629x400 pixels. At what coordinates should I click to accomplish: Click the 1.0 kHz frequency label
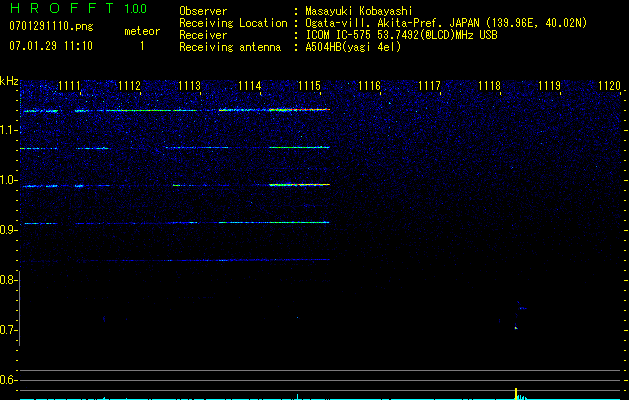coord(8,180)
